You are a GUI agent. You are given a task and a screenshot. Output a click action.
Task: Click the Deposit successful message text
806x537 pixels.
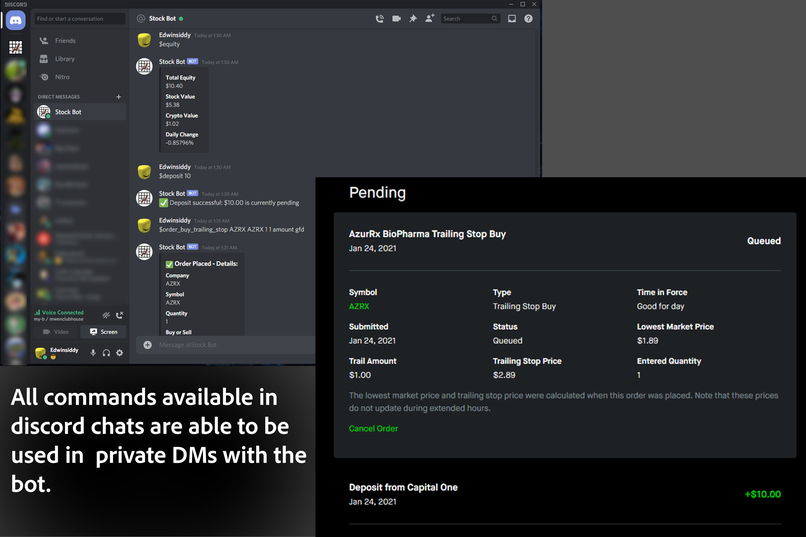point(234,203)
